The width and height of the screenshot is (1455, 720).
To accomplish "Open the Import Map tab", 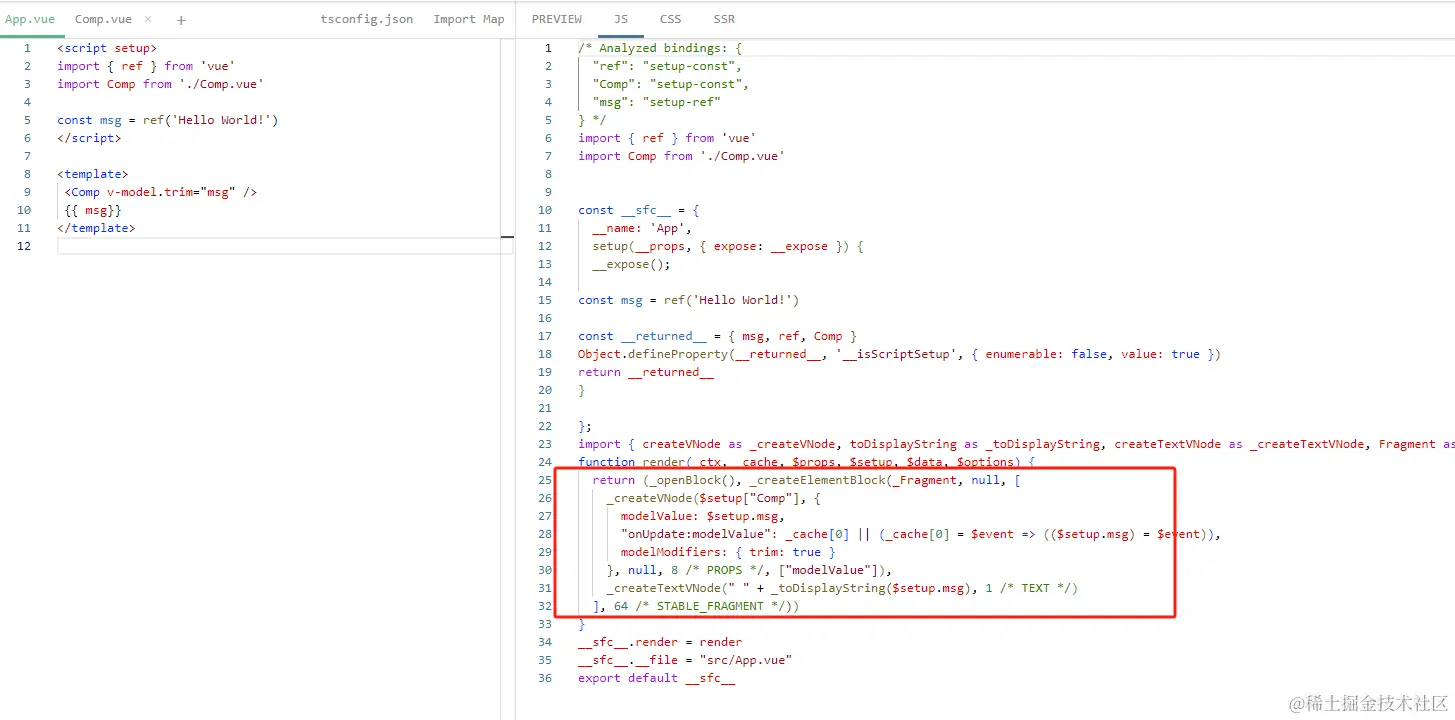I will [469, 19].
